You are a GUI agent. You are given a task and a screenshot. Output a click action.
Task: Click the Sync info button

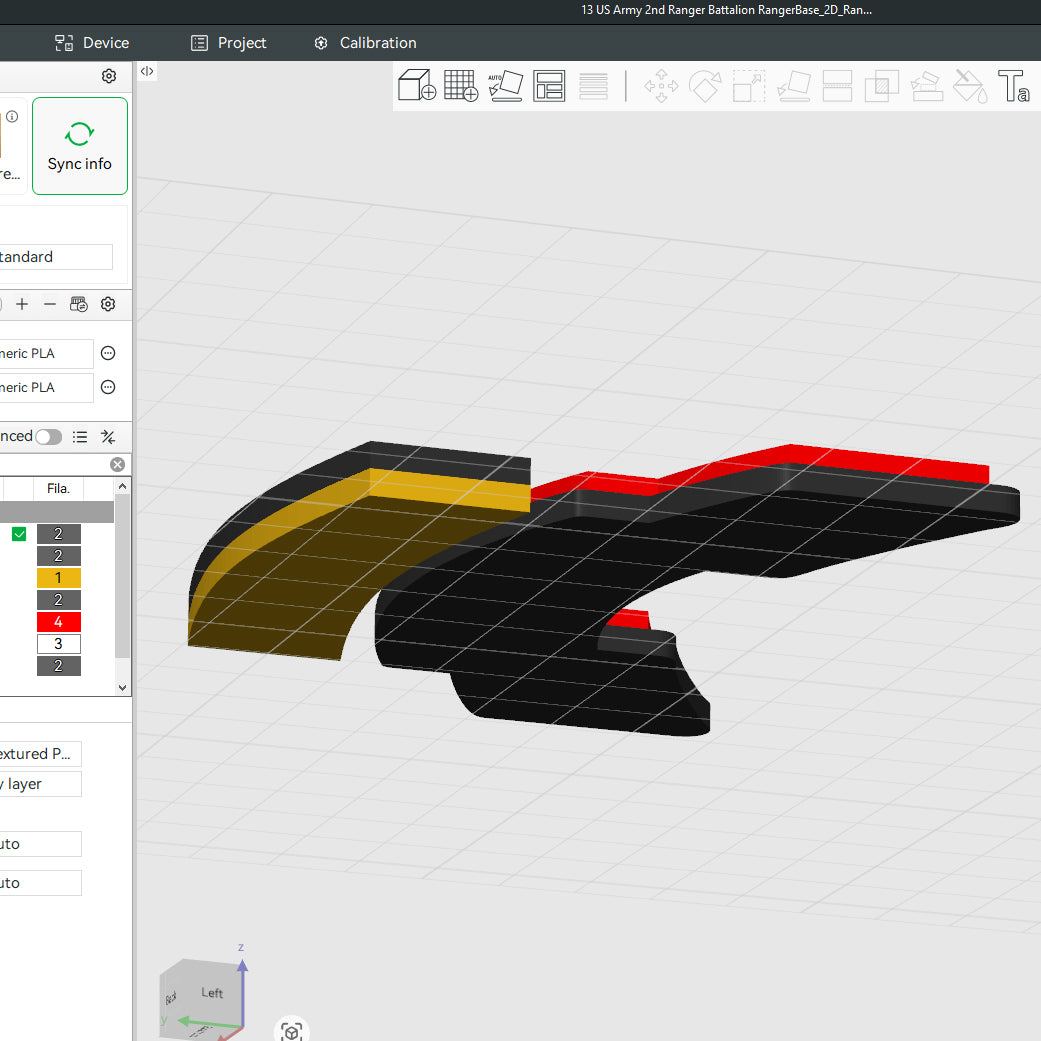(80, 146)
